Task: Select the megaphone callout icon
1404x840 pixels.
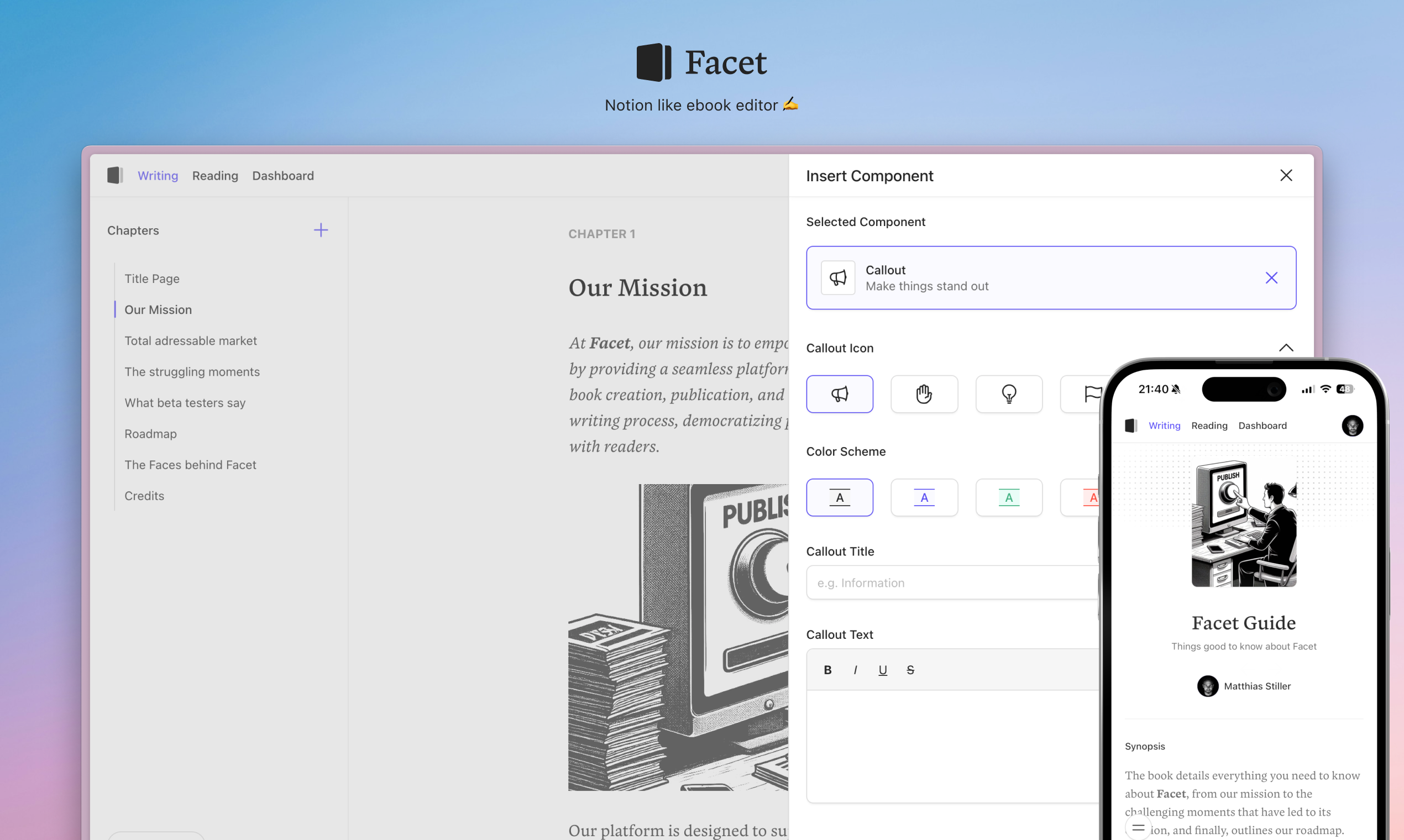Action: [x=840, y=394]
